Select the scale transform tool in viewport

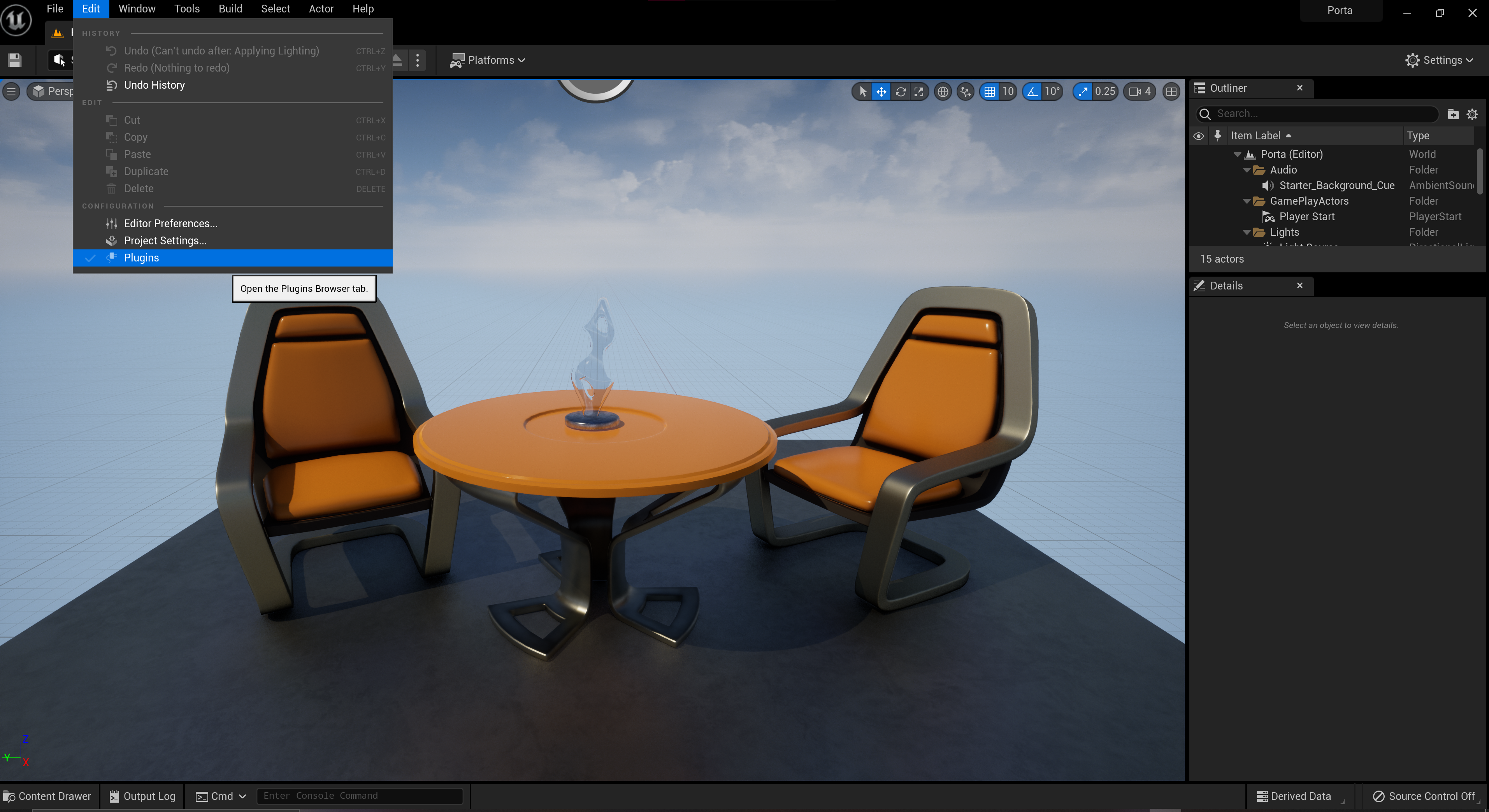pos(919,91)
